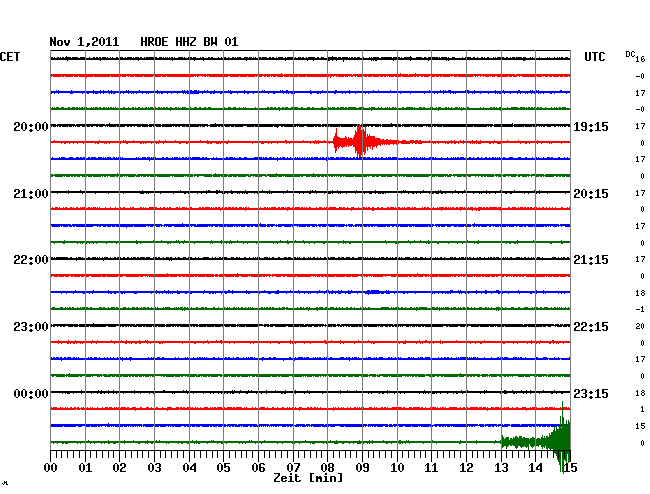
Task: Select the '23:00' CET time label
Action: point(31,327)
